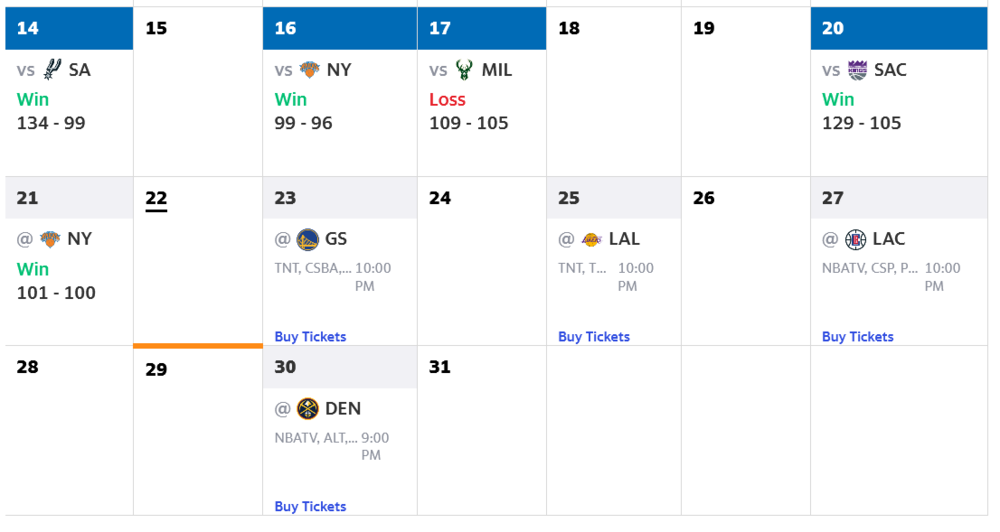
Task: Click the Kings logo on the 20th
Action: (857, 70)
